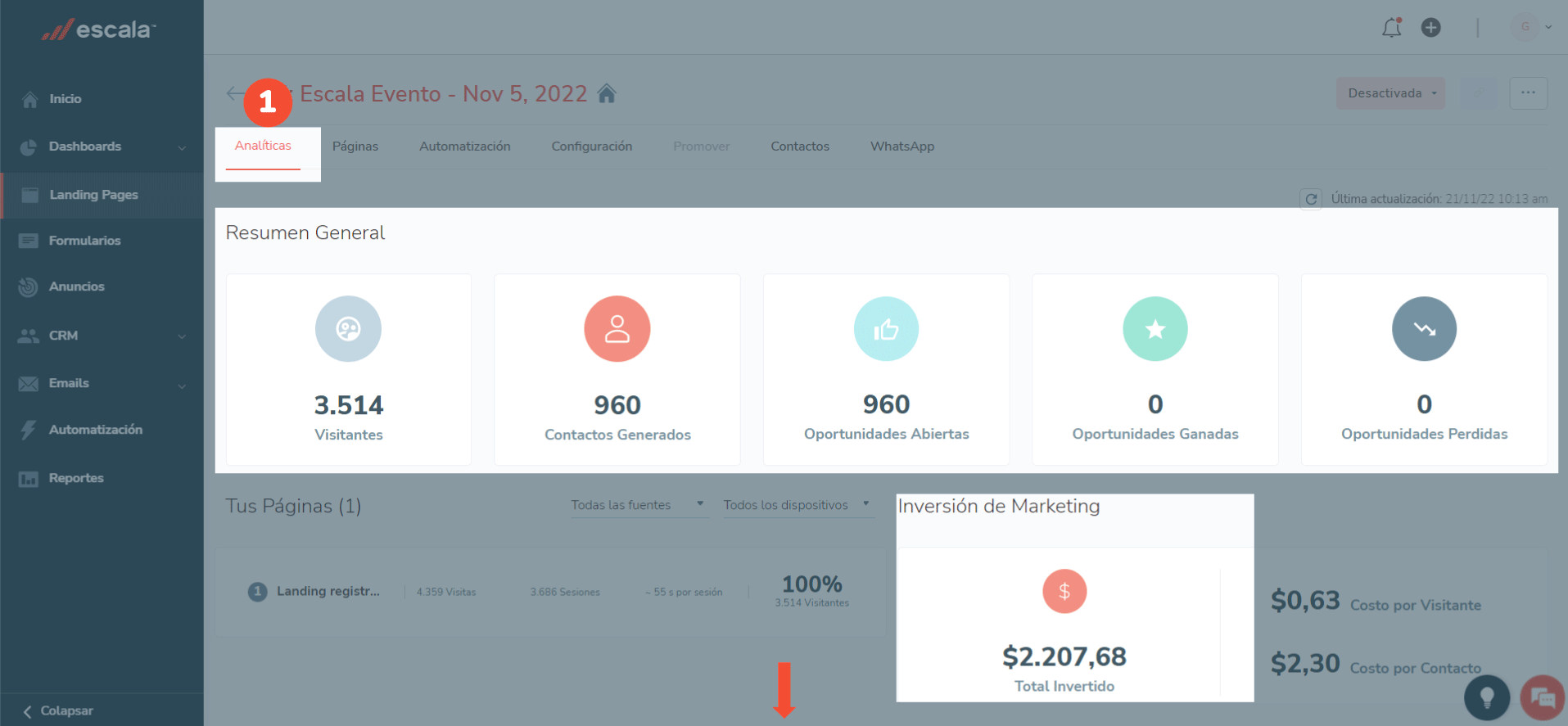
Task: Expand the CRM submenu chevron
Action: [x=182, y=336]
